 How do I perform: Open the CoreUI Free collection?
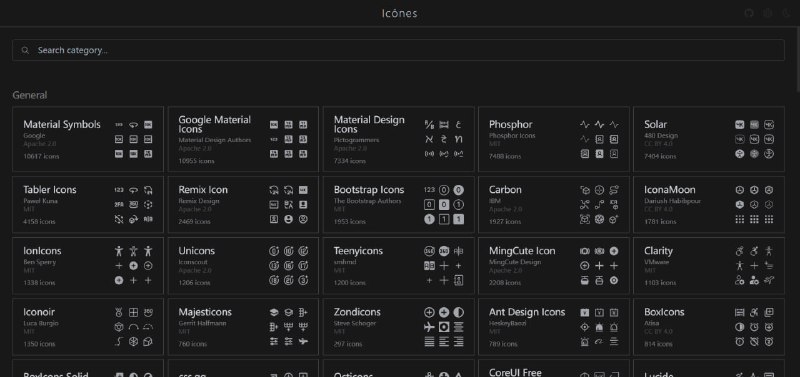pos(554,368)
